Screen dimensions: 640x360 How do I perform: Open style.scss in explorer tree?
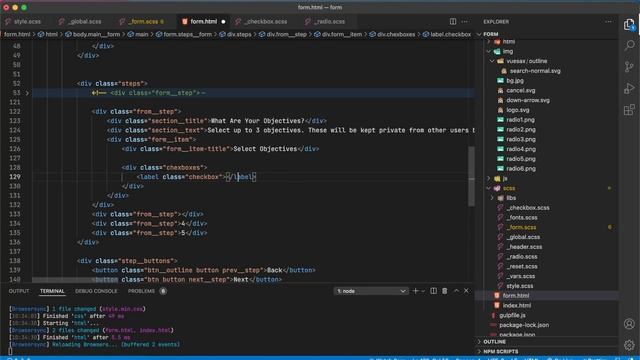tap(520, 286)
